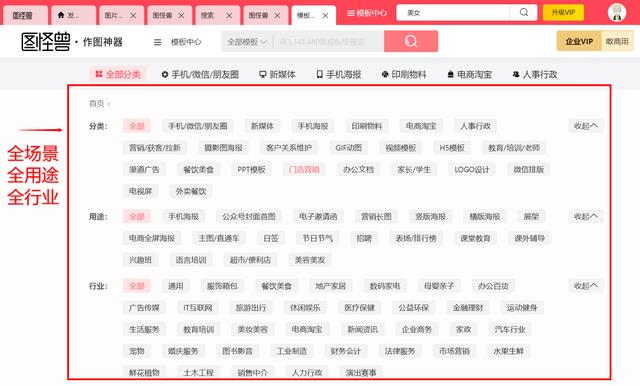Select the 客户关系维护 category tag
The image size is (640, 386).
[289, 148]
